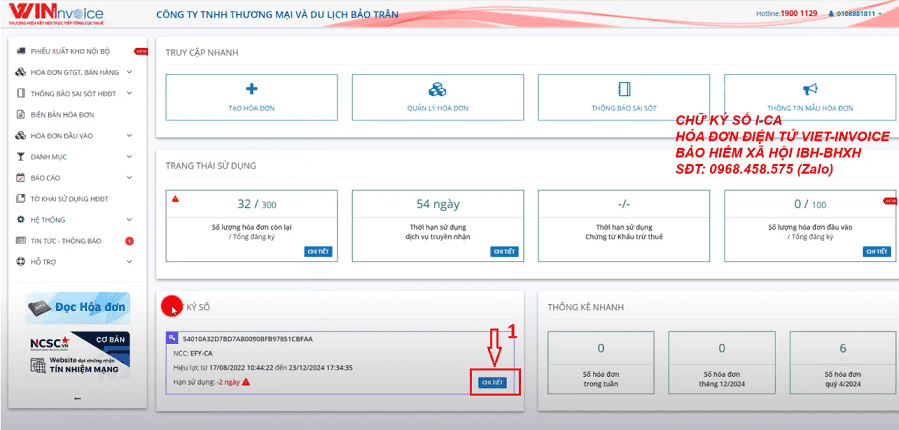This screenshot has height=430, width=899.
Task: Click the gear icon beside Hệ thống
Action: [21, 220]
